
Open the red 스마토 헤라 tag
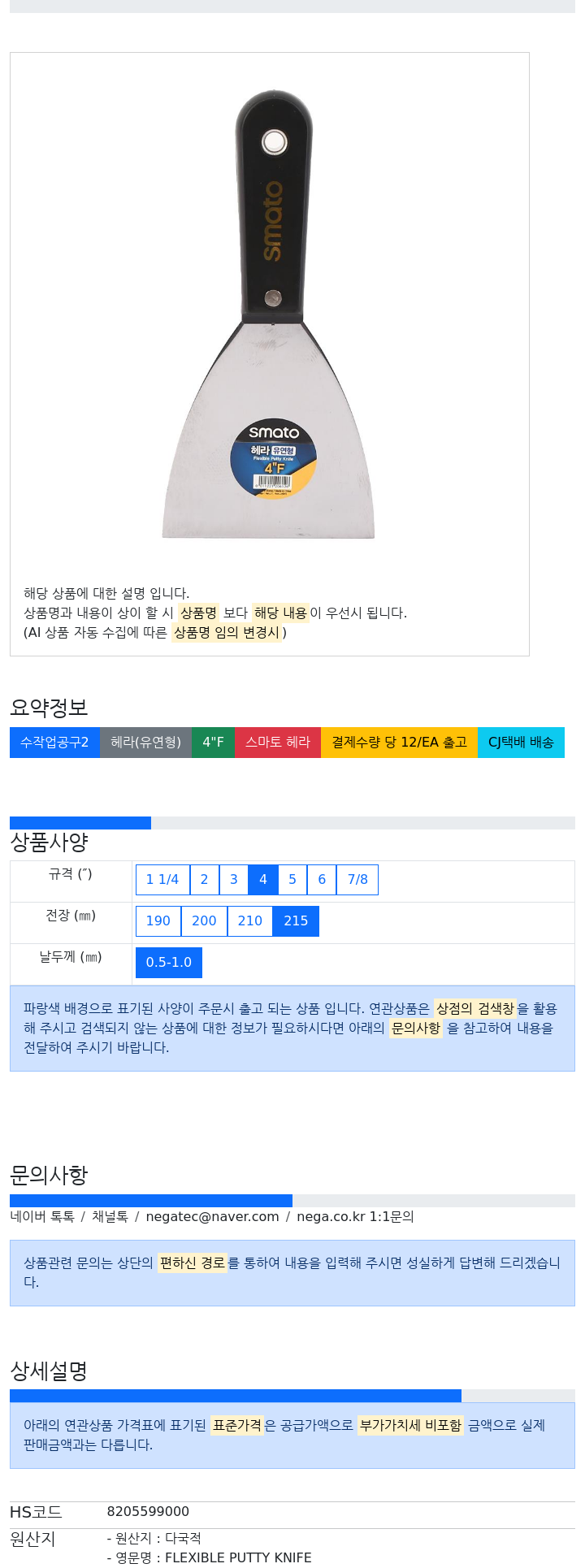pos(278,742)
